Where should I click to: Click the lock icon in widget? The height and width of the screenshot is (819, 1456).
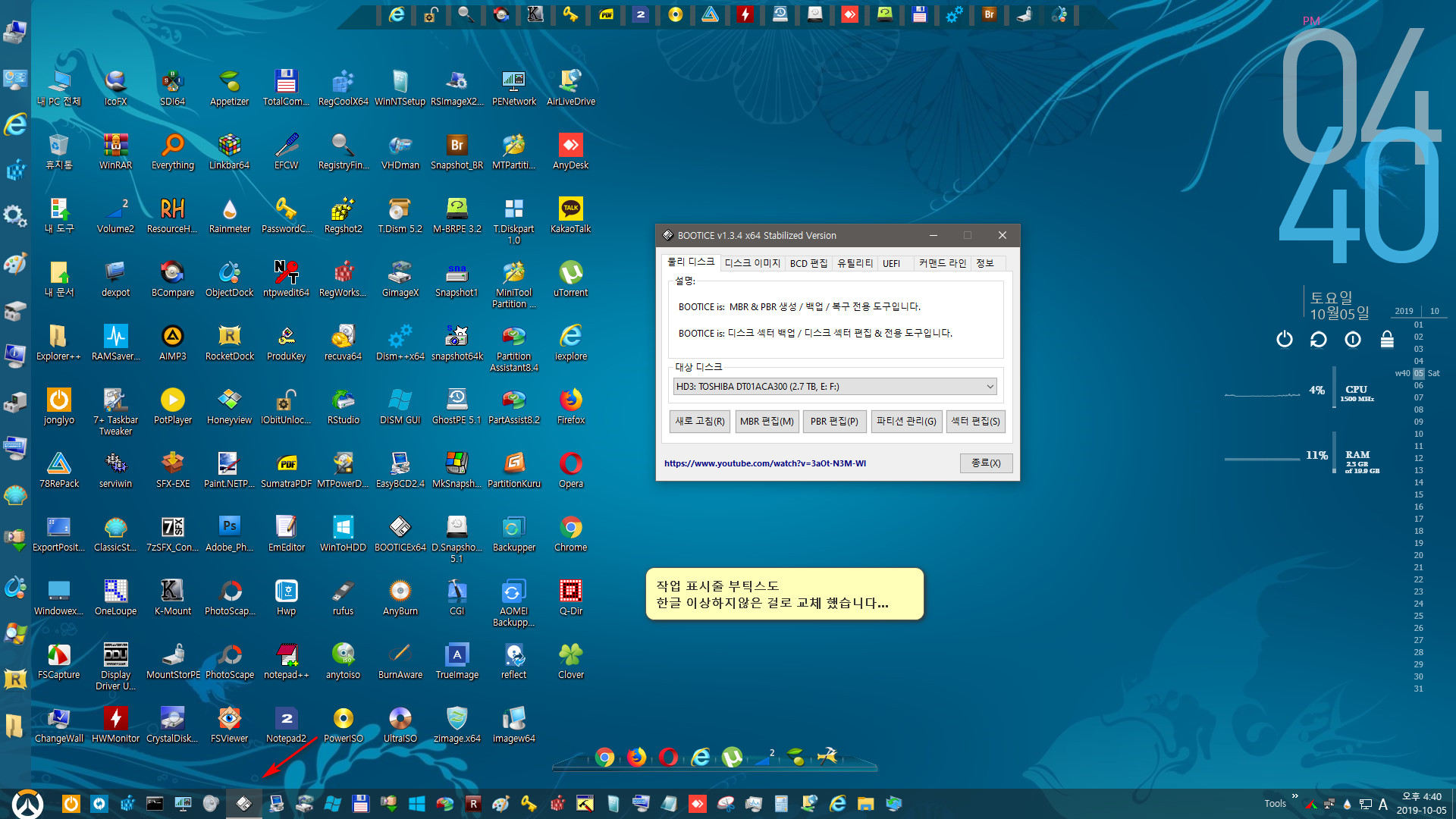pyautogui.click(x=1387, y=339)
